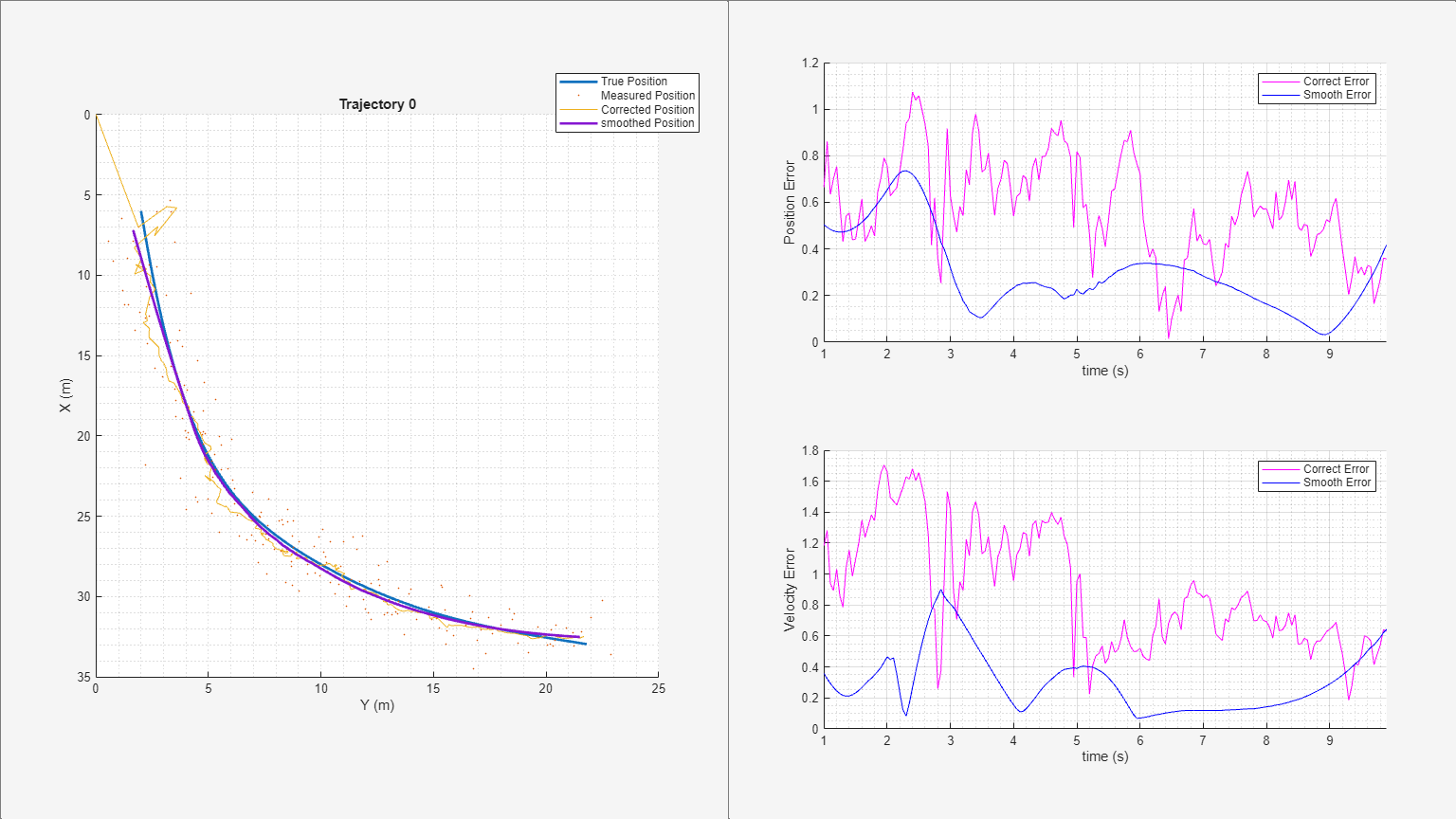1456x819 pixels.
Task: Click the "Y (m)" axis label
Action: click(x=377, y=705)
